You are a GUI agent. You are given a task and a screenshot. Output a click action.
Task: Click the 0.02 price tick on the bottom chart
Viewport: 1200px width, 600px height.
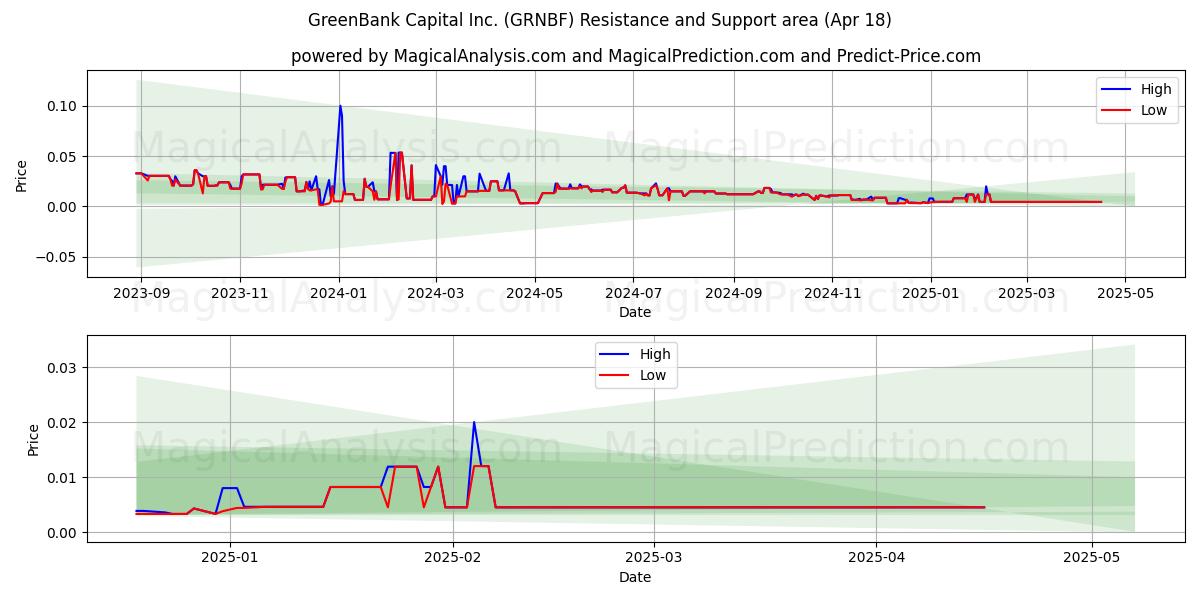(62, 423)
